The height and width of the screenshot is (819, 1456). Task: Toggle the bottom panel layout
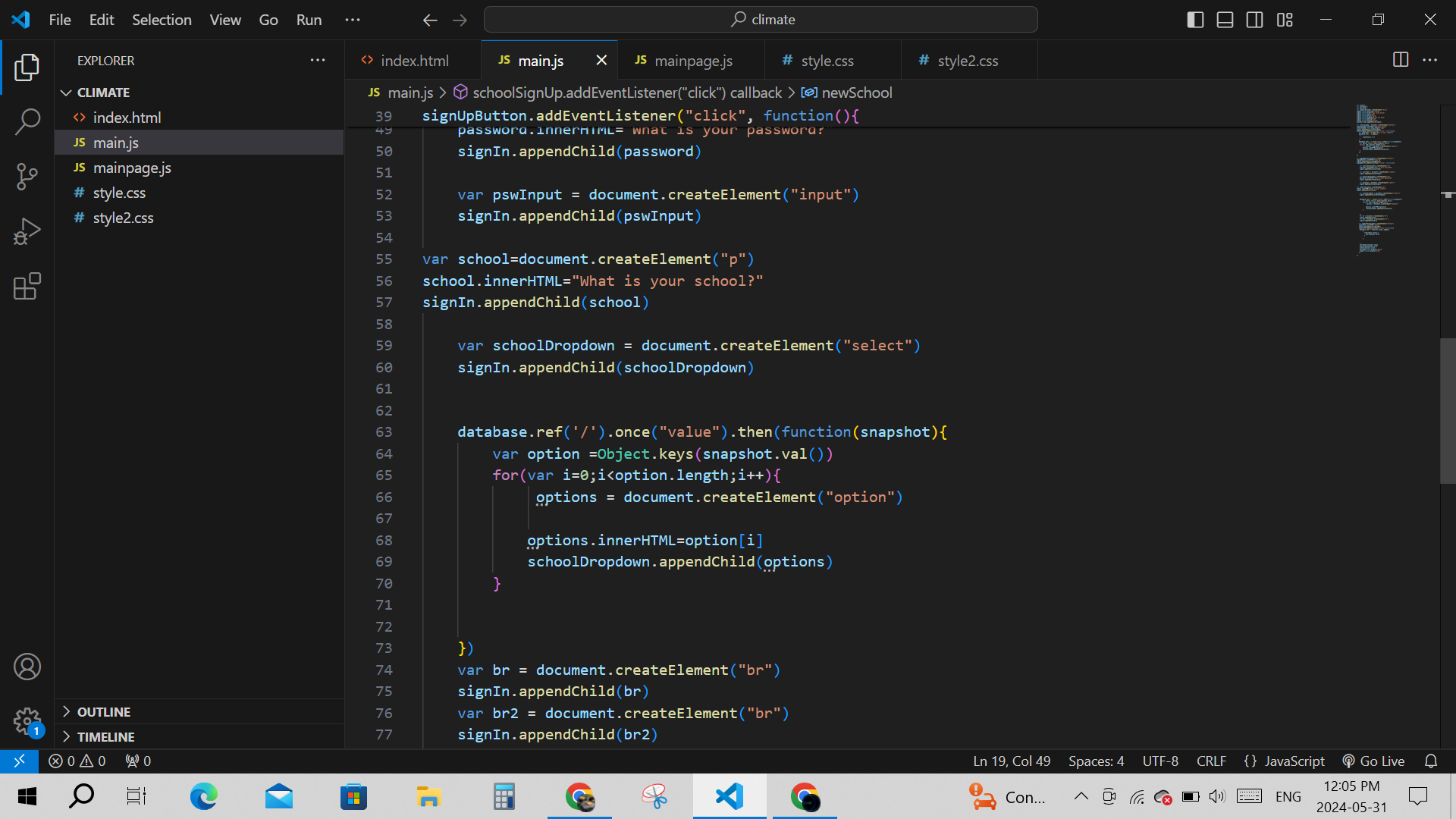coord(1225,20)
